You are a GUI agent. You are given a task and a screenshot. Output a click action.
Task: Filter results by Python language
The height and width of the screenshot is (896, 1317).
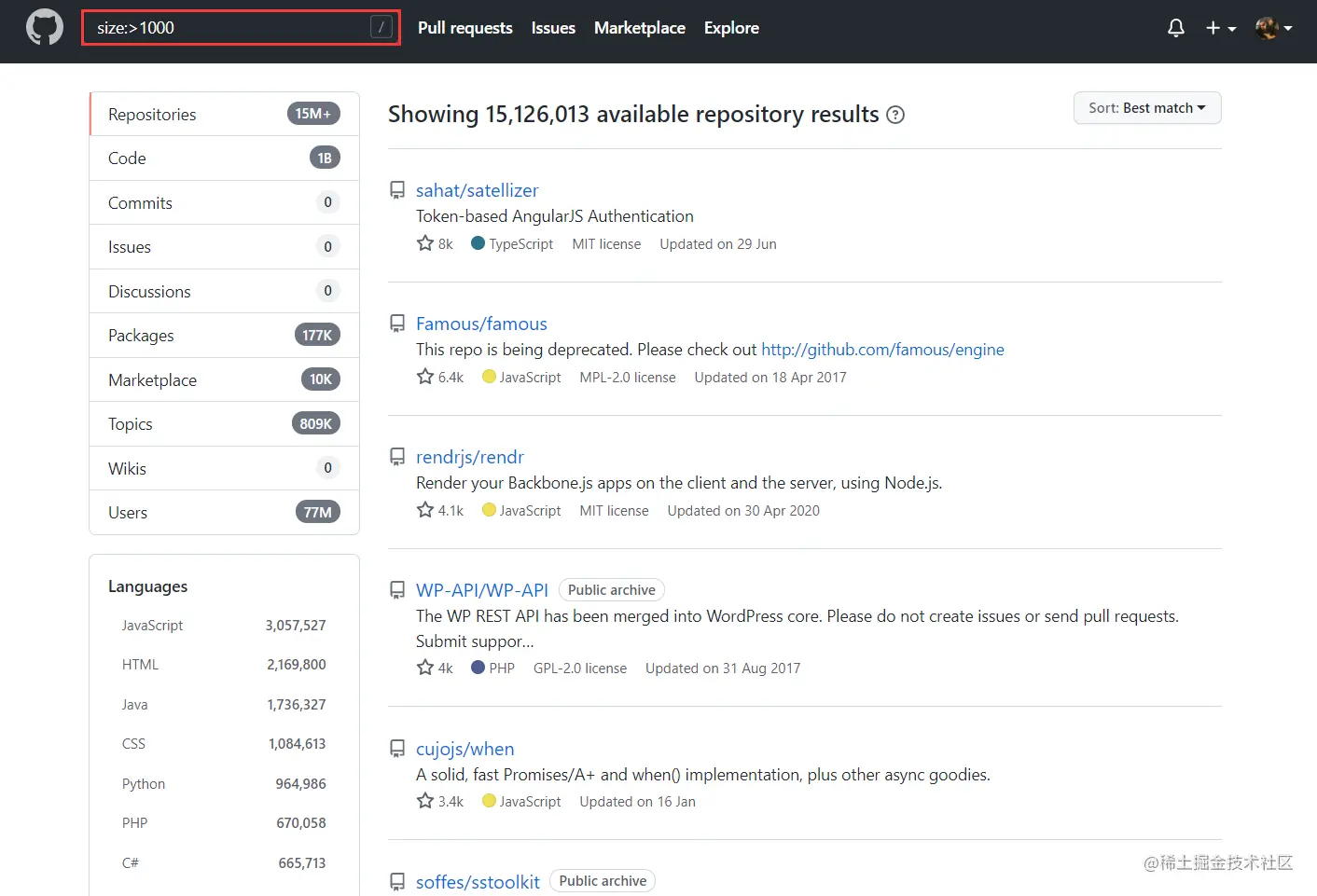pos(224,784)
